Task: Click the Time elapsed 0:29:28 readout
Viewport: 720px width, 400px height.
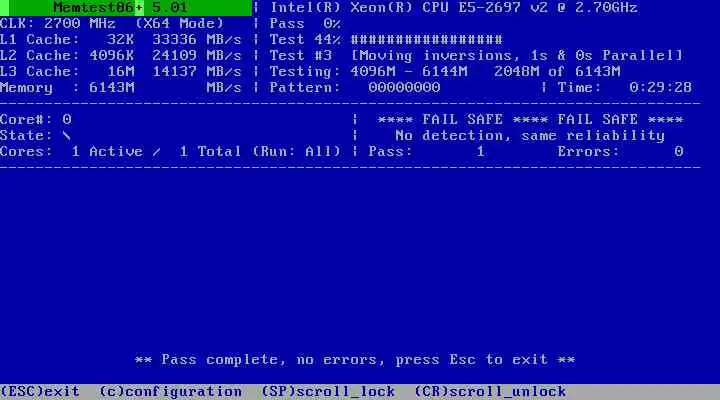Action: tap(660, 87)
